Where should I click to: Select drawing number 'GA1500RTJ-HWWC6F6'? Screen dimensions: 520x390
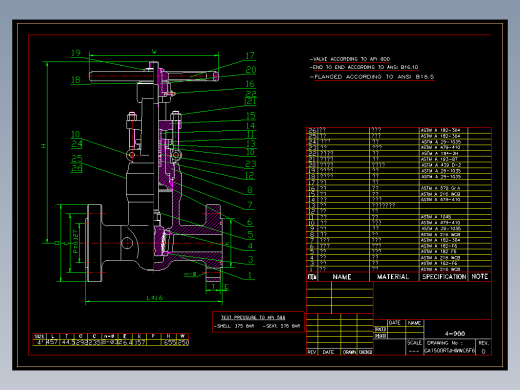(449, 351)
